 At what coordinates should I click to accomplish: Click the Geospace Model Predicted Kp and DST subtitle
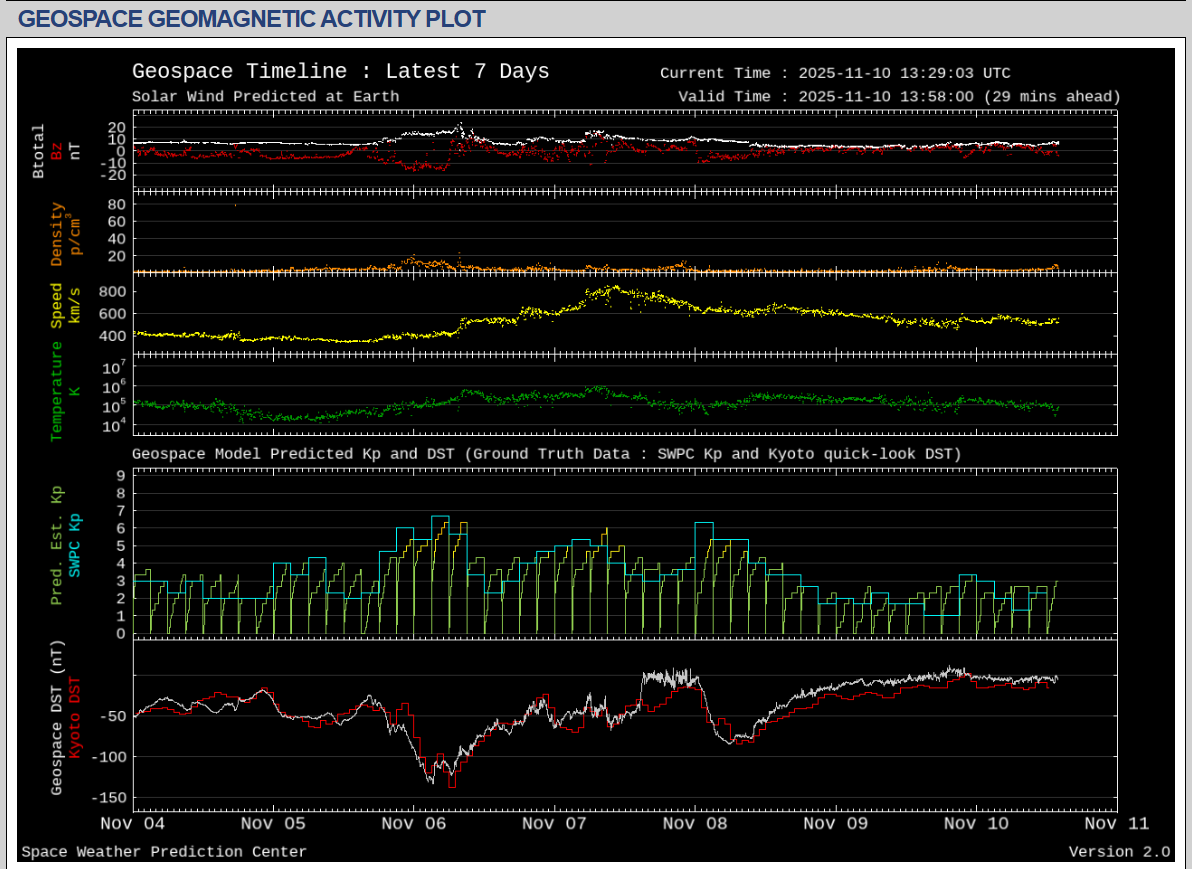pos(546,454)
